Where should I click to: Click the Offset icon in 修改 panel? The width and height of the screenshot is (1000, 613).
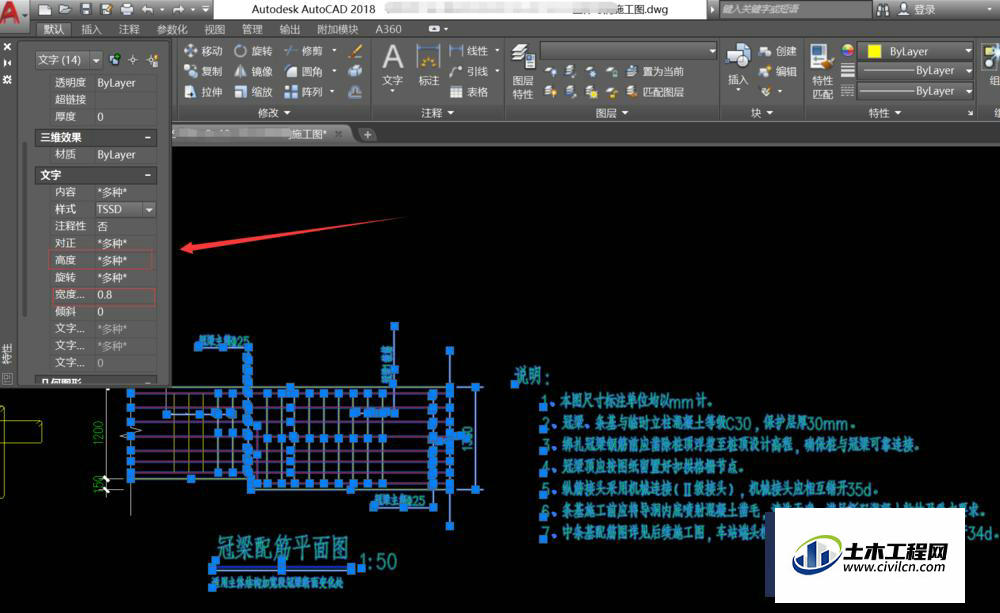point(355,92)
